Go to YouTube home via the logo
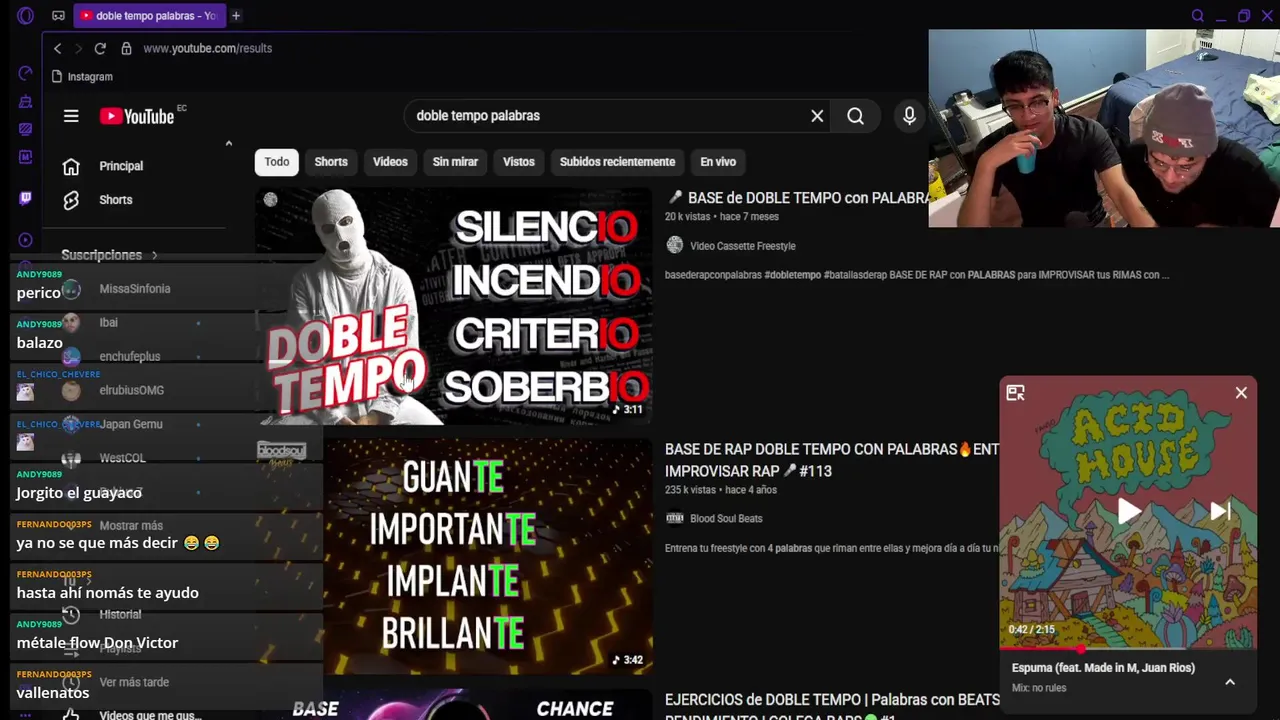 click(x=138, y=116)
